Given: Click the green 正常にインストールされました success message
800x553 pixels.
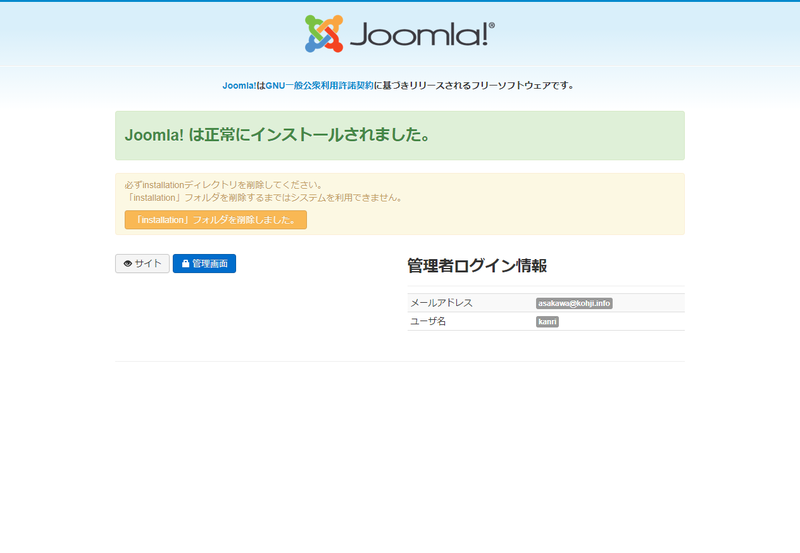Looking at the screenshot, I should click(x=278, y=135).
